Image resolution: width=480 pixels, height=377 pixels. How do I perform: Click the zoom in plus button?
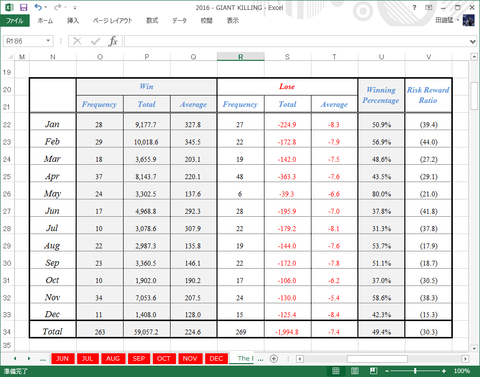coord(444,371)
